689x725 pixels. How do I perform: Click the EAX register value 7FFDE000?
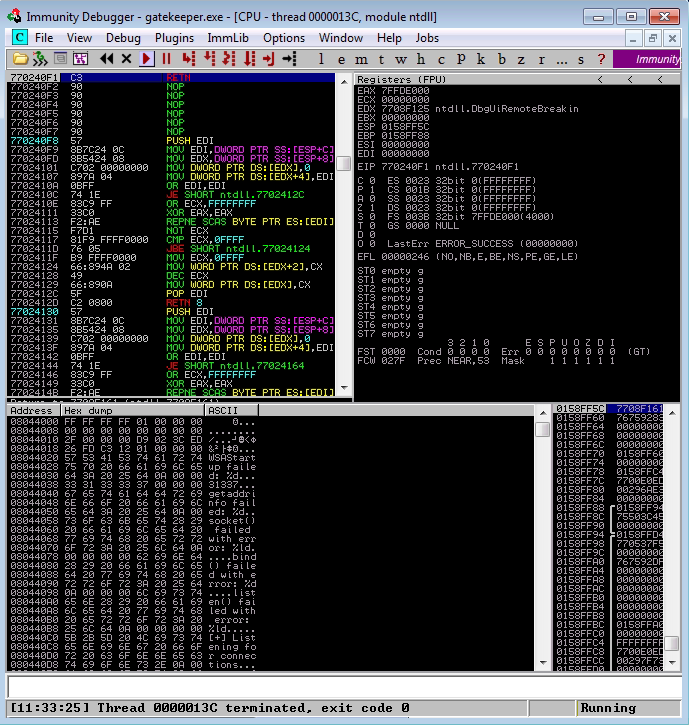[x=405, y=91]
